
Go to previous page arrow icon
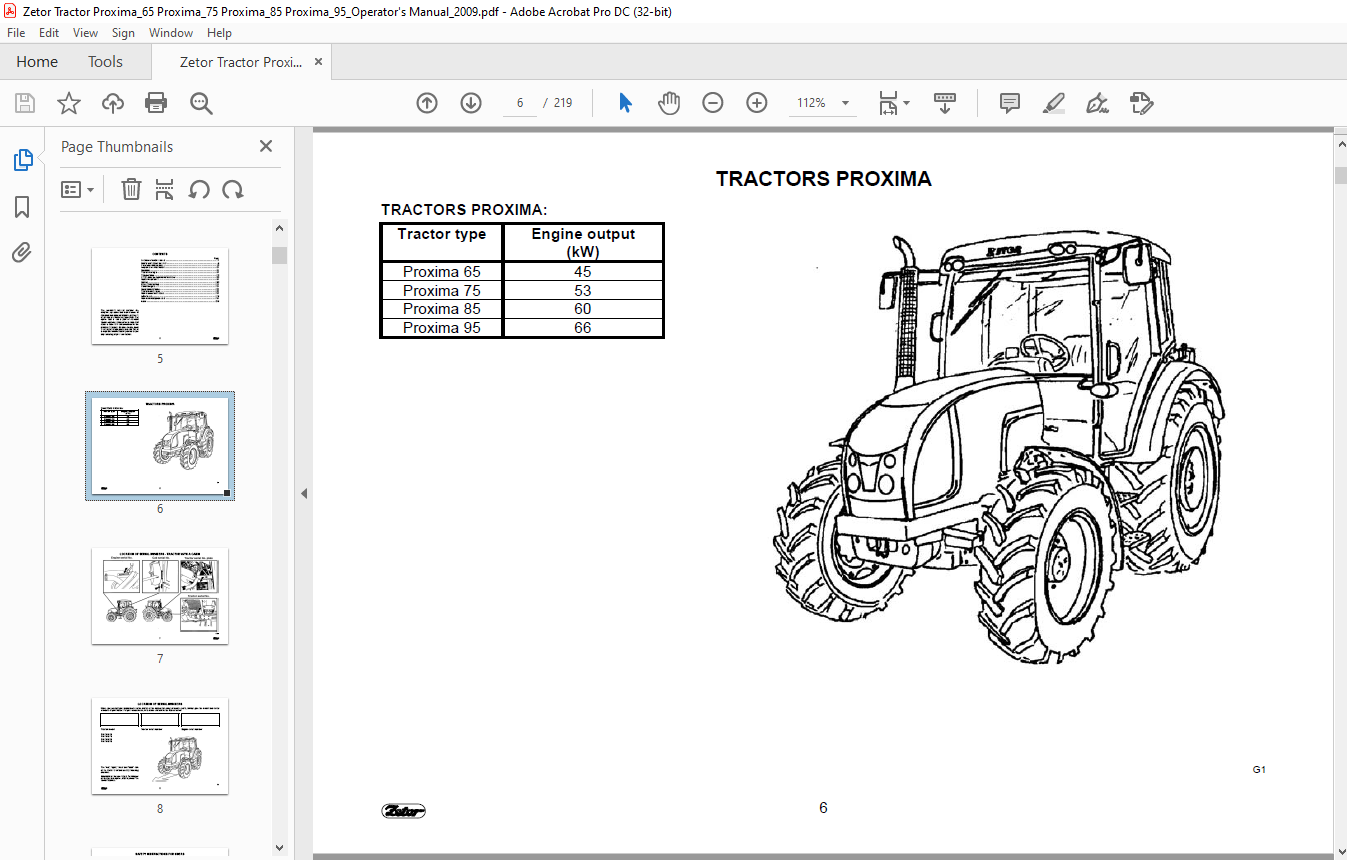click(x=427, y=103)
